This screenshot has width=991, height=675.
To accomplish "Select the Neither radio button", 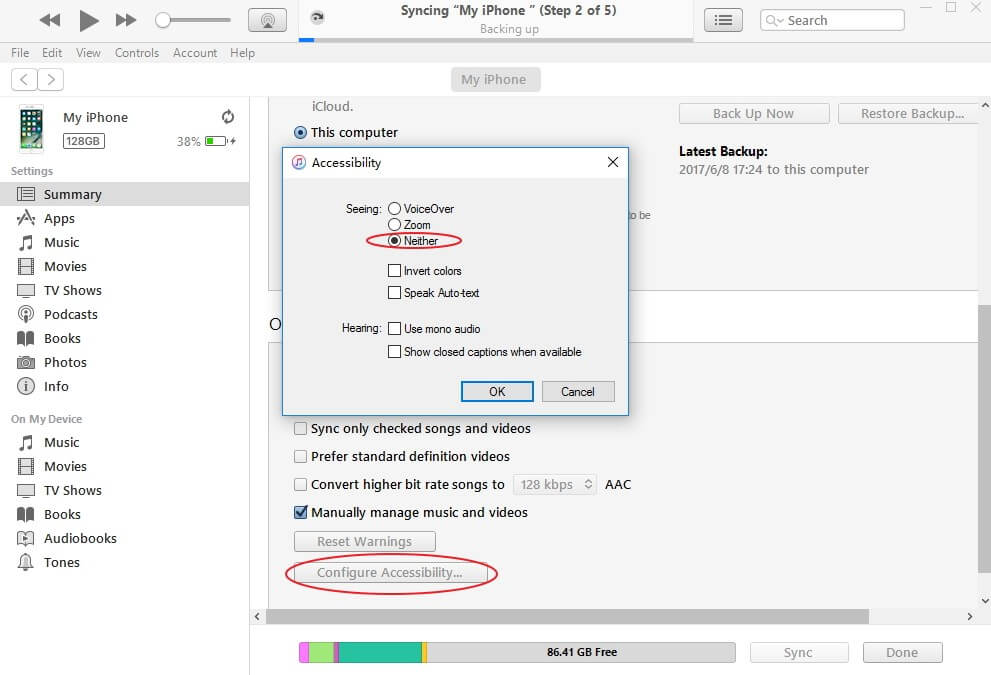I will click(394, 240).
